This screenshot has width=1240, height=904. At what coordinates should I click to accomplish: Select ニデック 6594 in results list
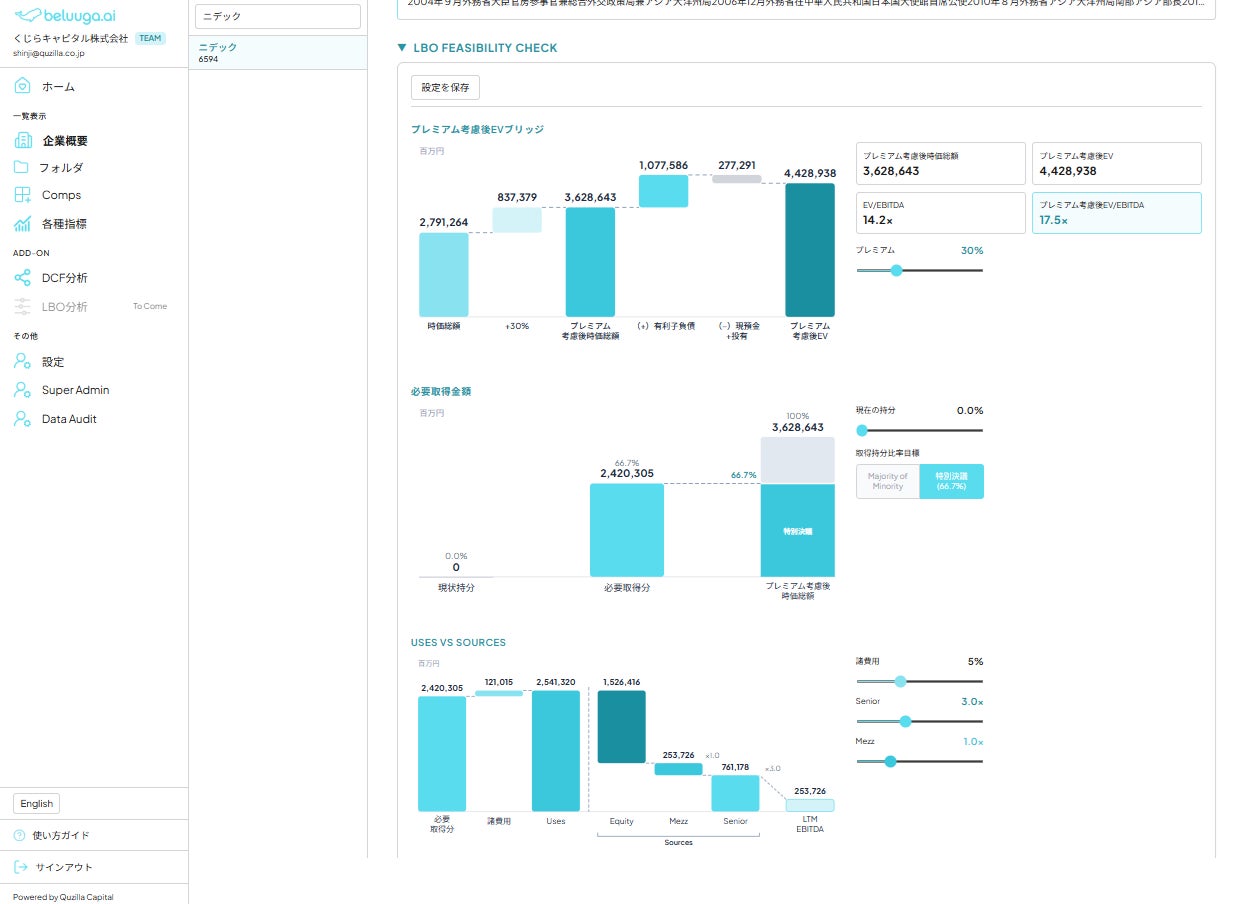click(x=278, y=53)
